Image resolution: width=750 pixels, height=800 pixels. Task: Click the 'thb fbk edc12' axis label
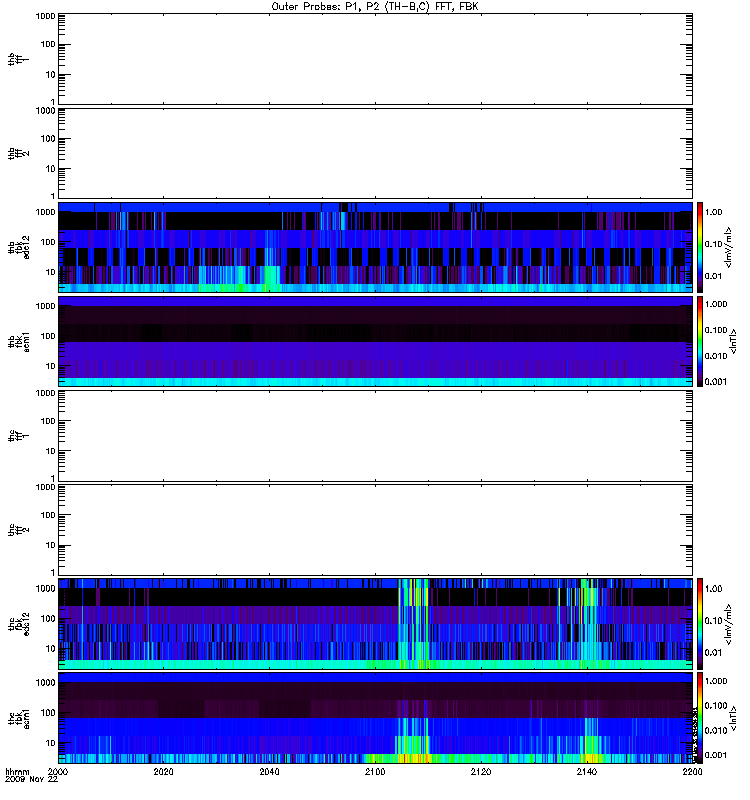pos(18,247)
